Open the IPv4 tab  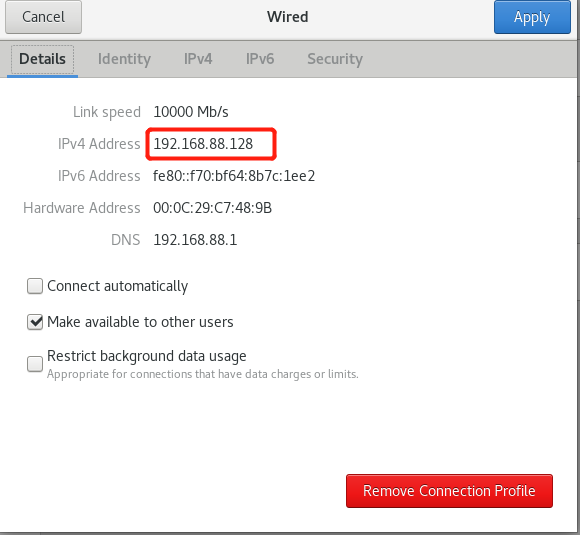pyautogui.click(x=198, y=59)
